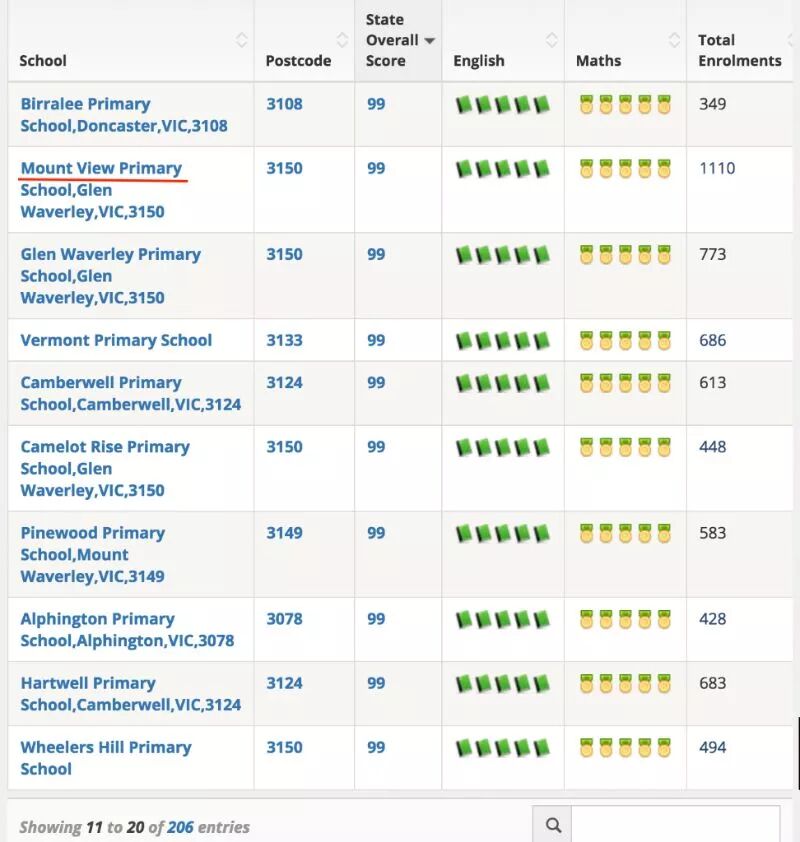
Task: Click score 99 in Vermont row
Action: pyautogui.click(x=376, y=340)
